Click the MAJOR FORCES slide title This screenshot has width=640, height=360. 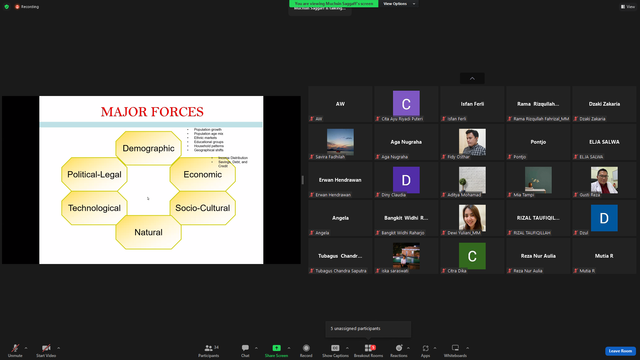[152, 111]
